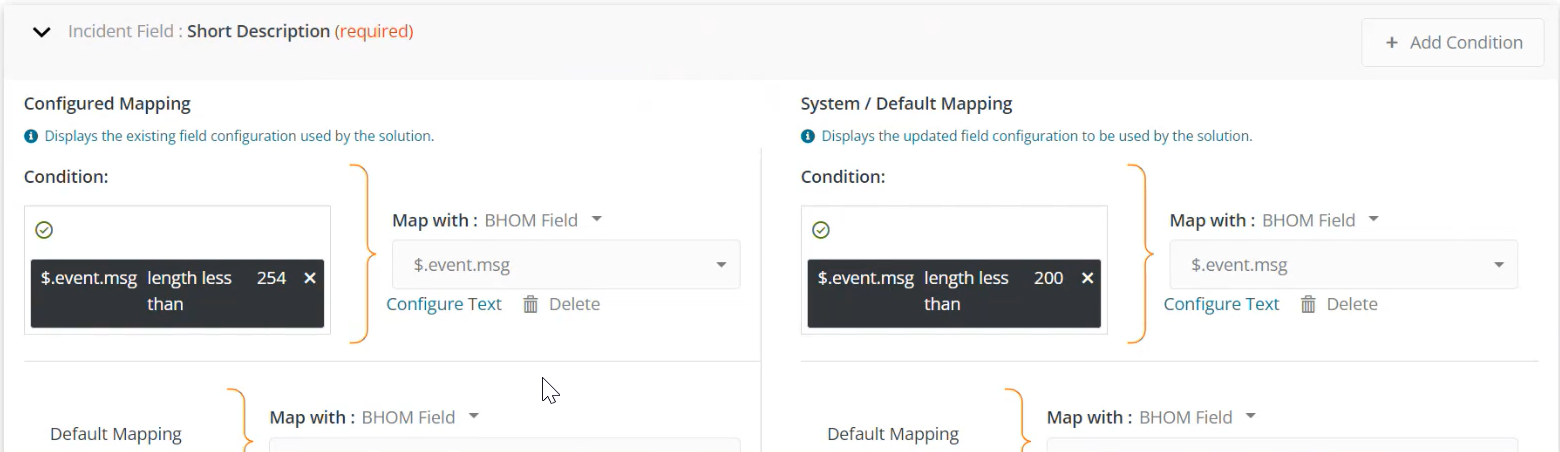Click the Add Condition button

(1453, 43)
